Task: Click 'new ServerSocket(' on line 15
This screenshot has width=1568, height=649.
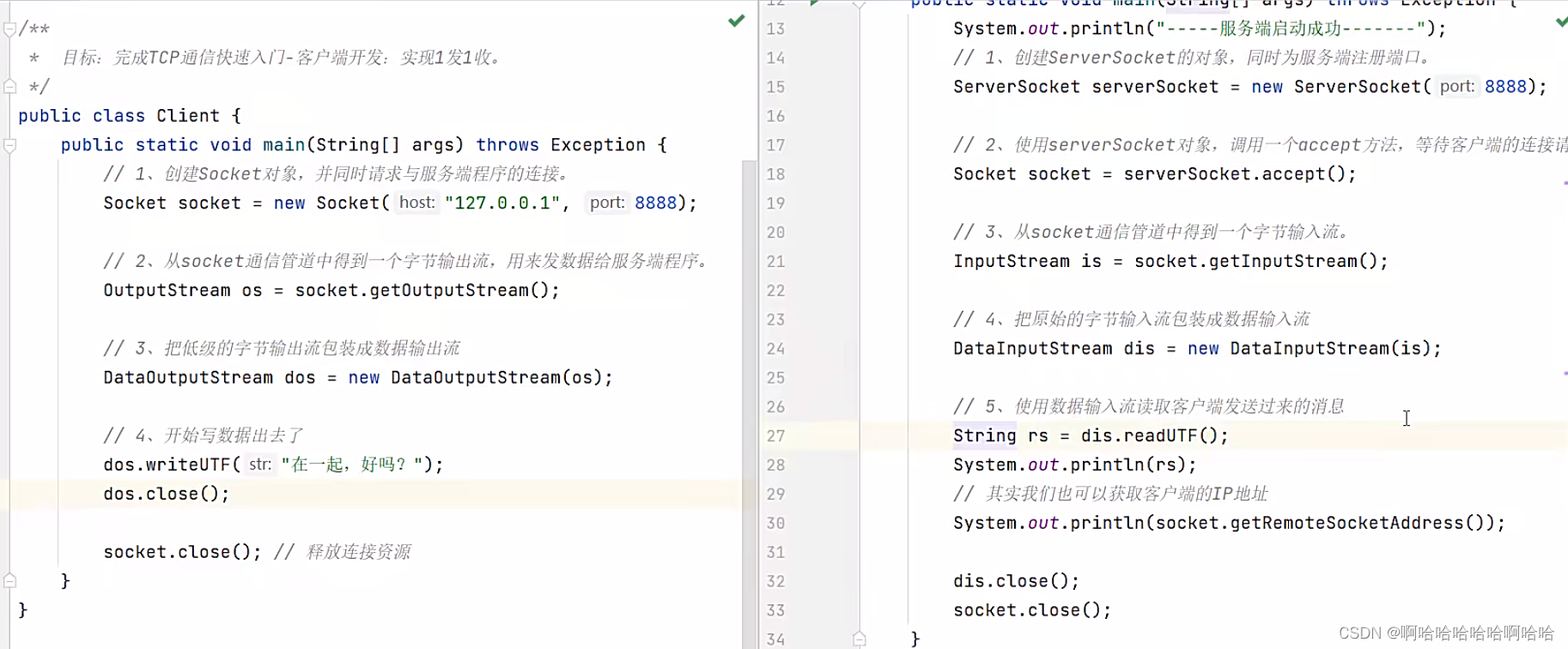Action: click(x=1341, y=87)
